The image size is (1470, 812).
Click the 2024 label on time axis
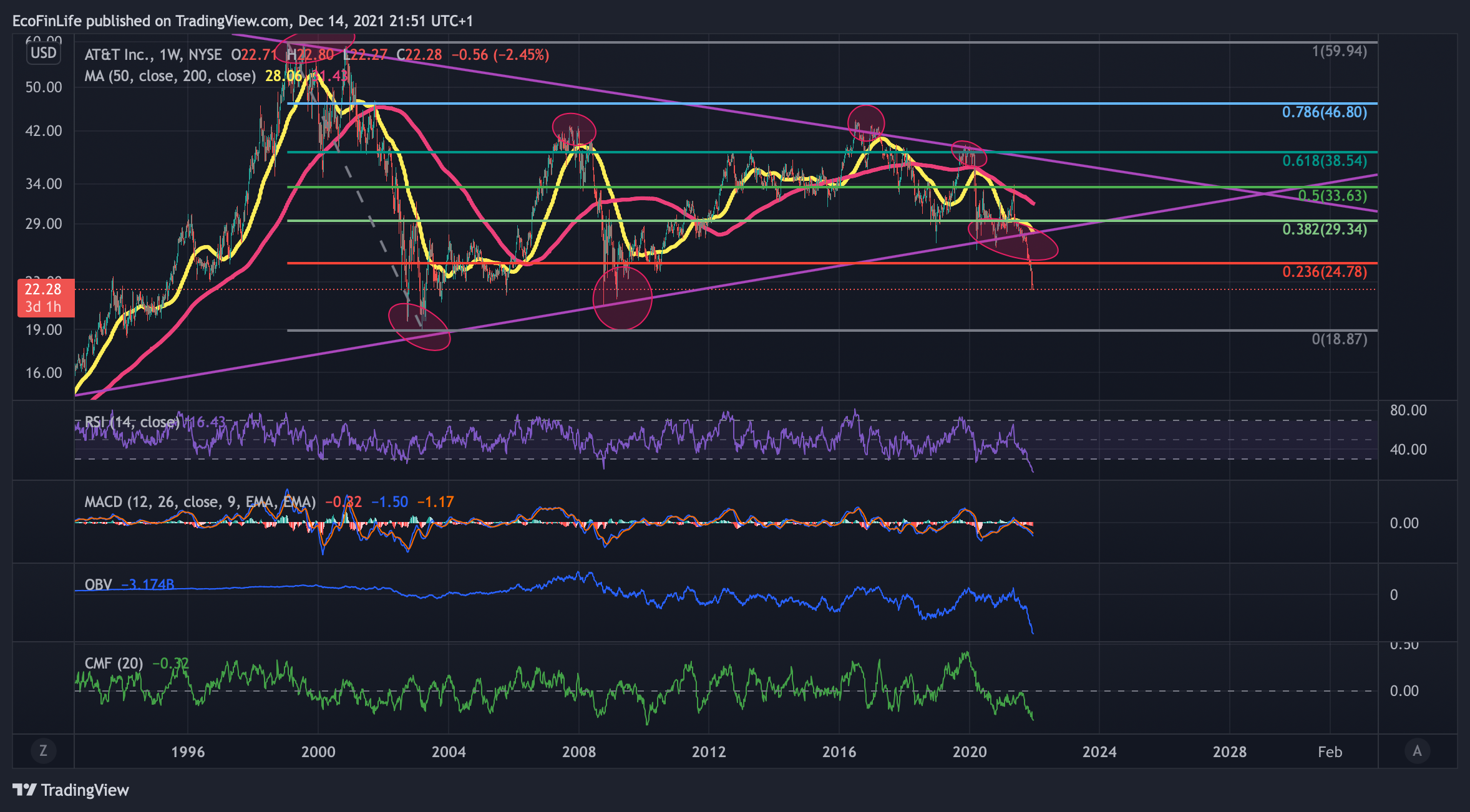1099,752
